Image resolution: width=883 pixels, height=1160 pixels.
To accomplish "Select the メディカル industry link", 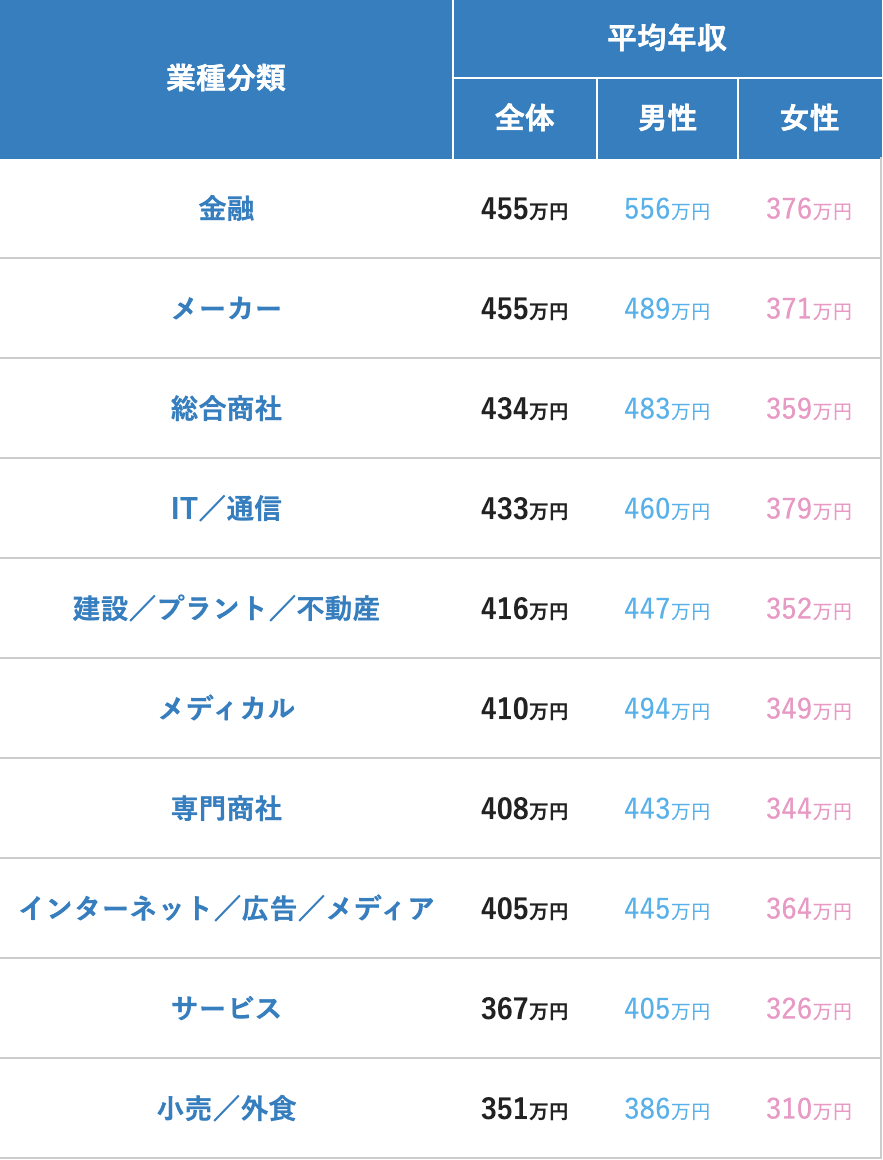I will click(x=226, y=709).
